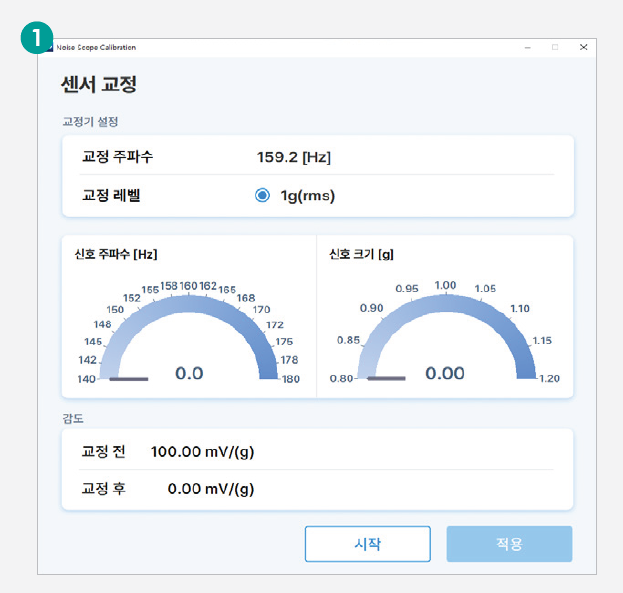Viewport: 623px width, 593px height.
Task: Minimize the Noise Scope Calibration window
Action: pos(528,47)
